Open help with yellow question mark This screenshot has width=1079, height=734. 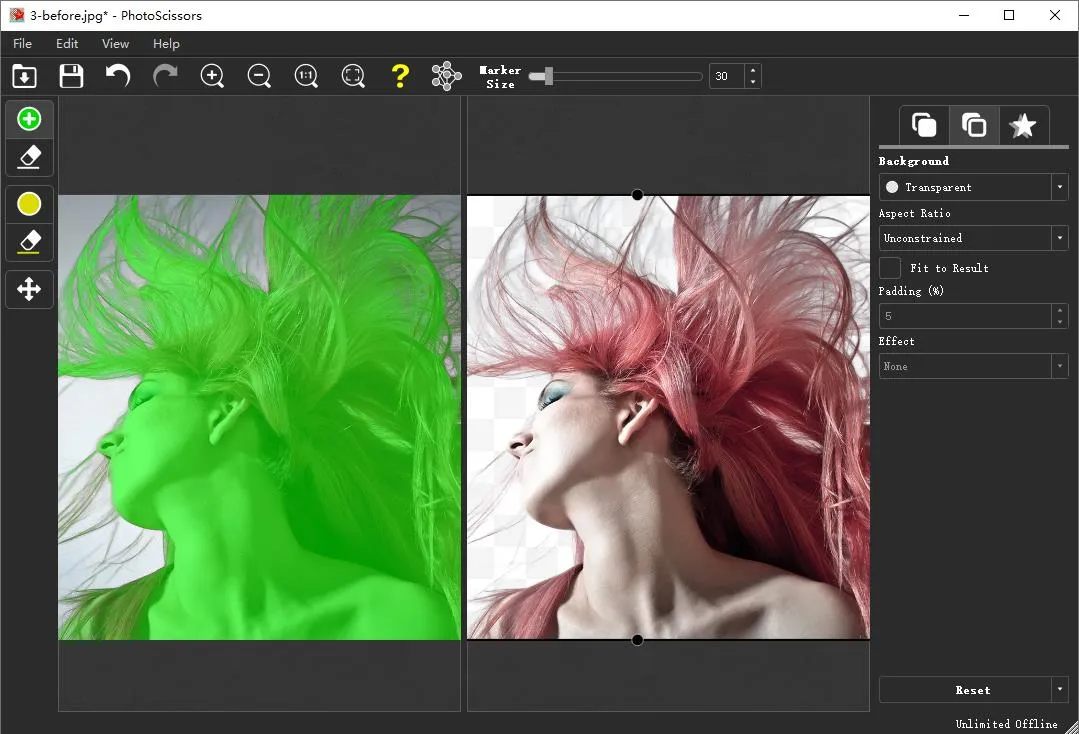[x=400, y=76]
